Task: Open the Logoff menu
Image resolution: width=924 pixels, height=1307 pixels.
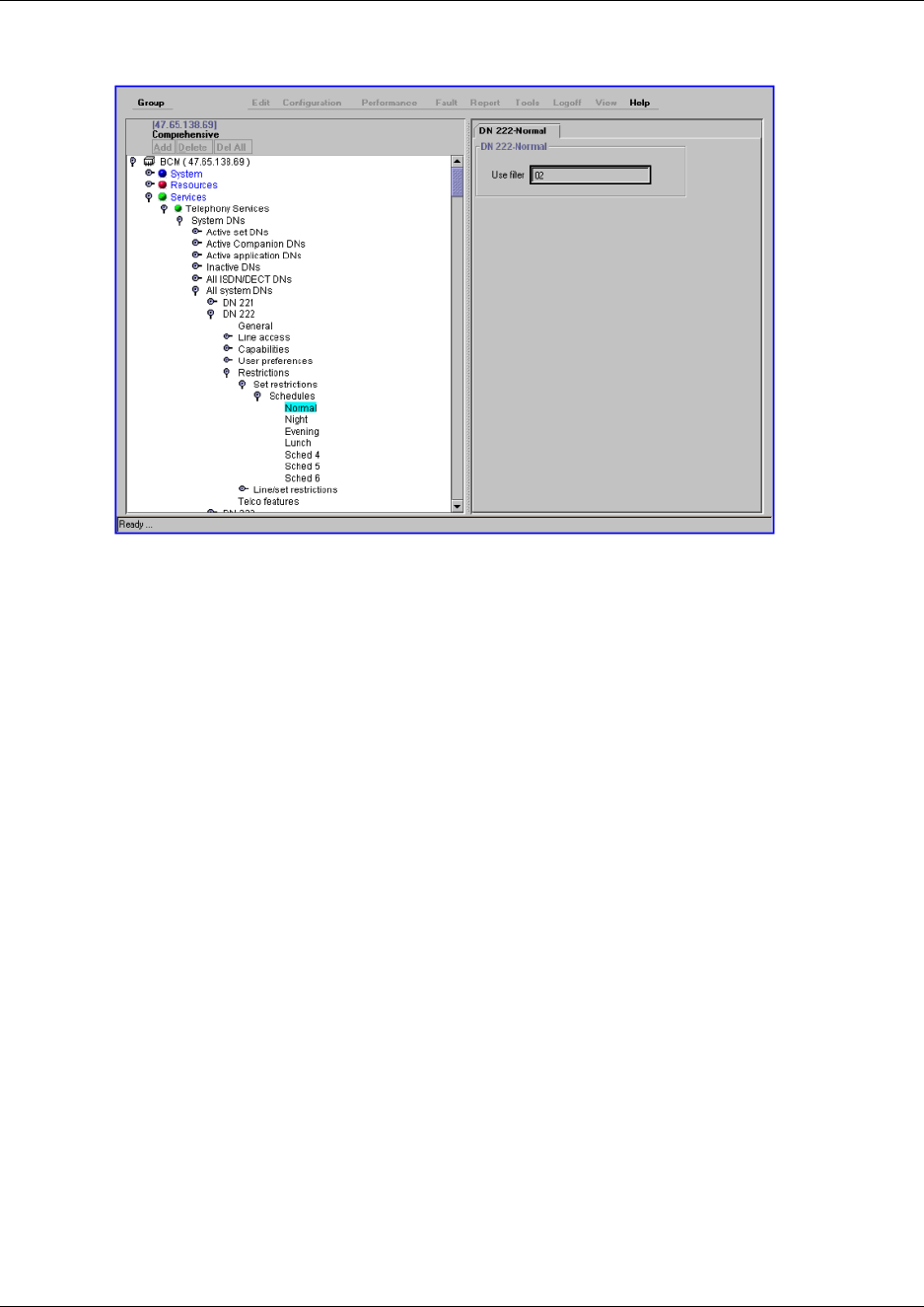Action: [x=567, y=103]
